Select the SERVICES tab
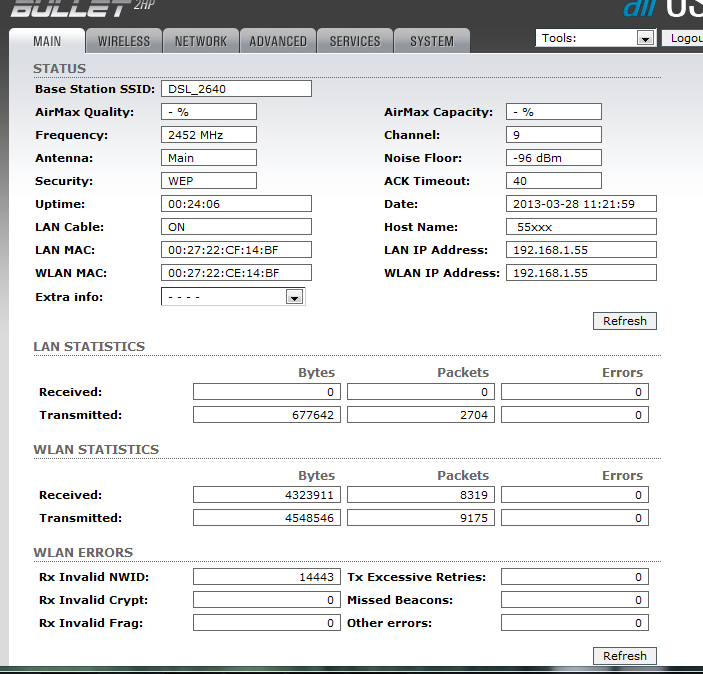 (355, 41)
